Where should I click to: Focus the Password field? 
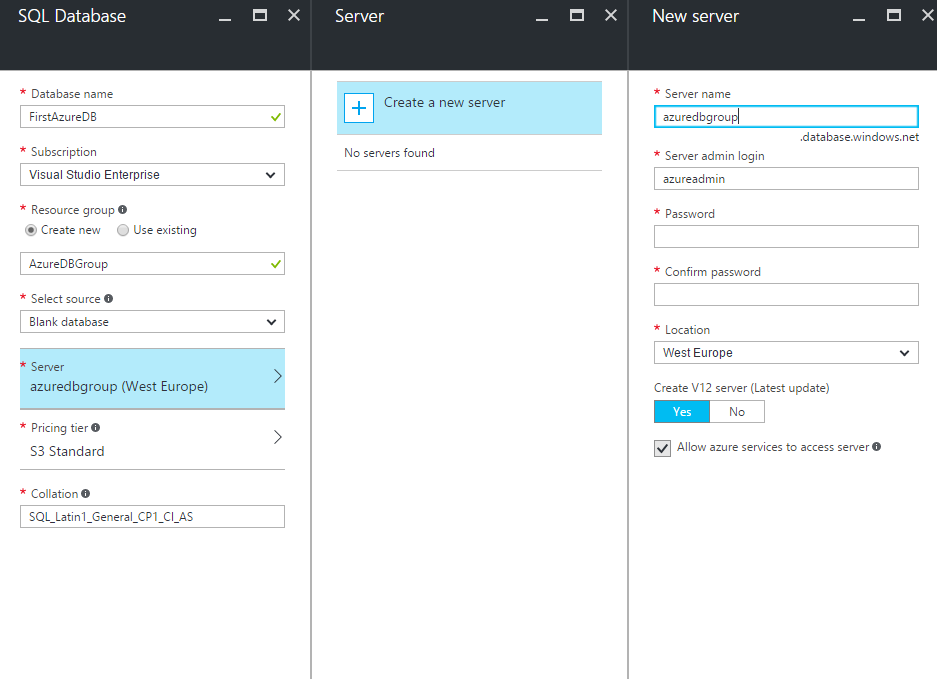tap(786, 237)
